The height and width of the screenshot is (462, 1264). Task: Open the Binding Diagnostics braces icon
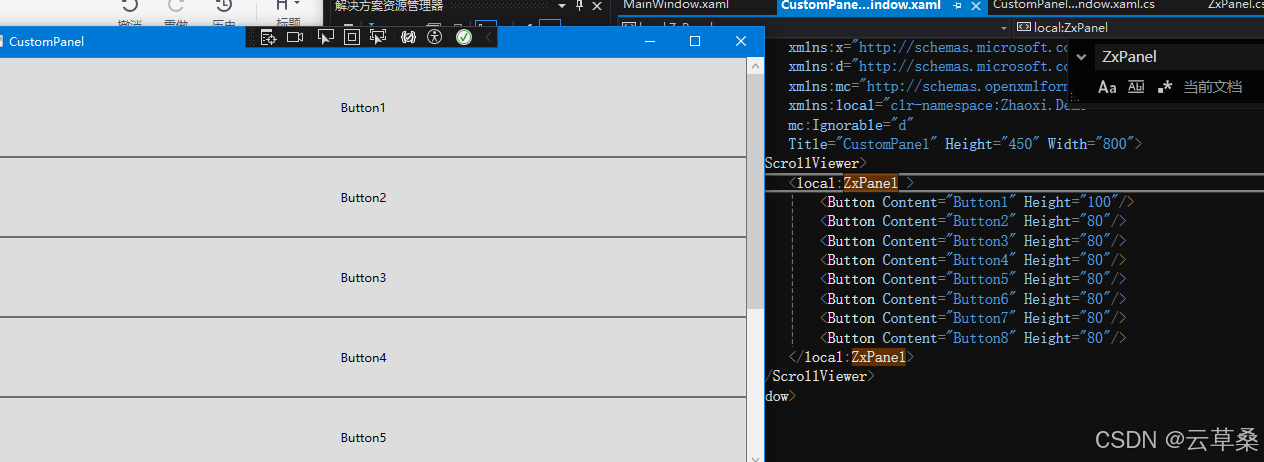(x=407, y=37)
